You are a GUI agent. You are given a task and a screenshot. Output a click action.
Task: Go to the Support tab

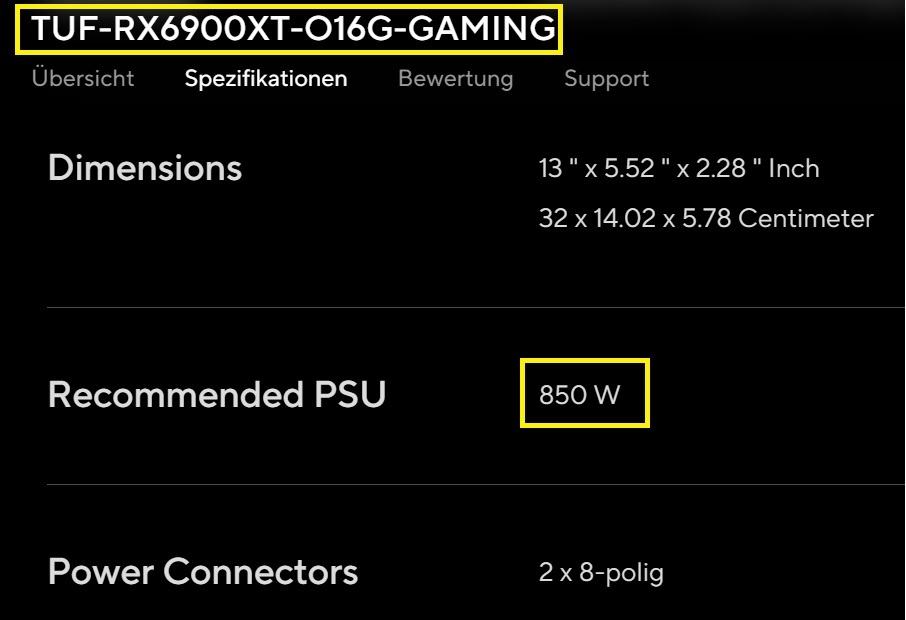click(606, 78)
